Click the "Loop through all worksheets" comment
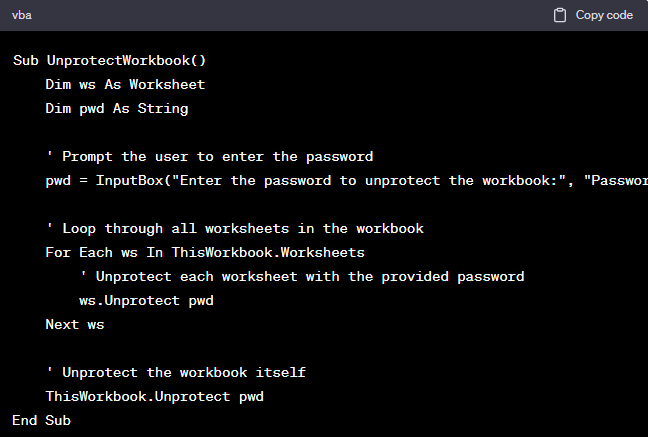This screenshot has width=648, height=437. (x=234, y=228)
